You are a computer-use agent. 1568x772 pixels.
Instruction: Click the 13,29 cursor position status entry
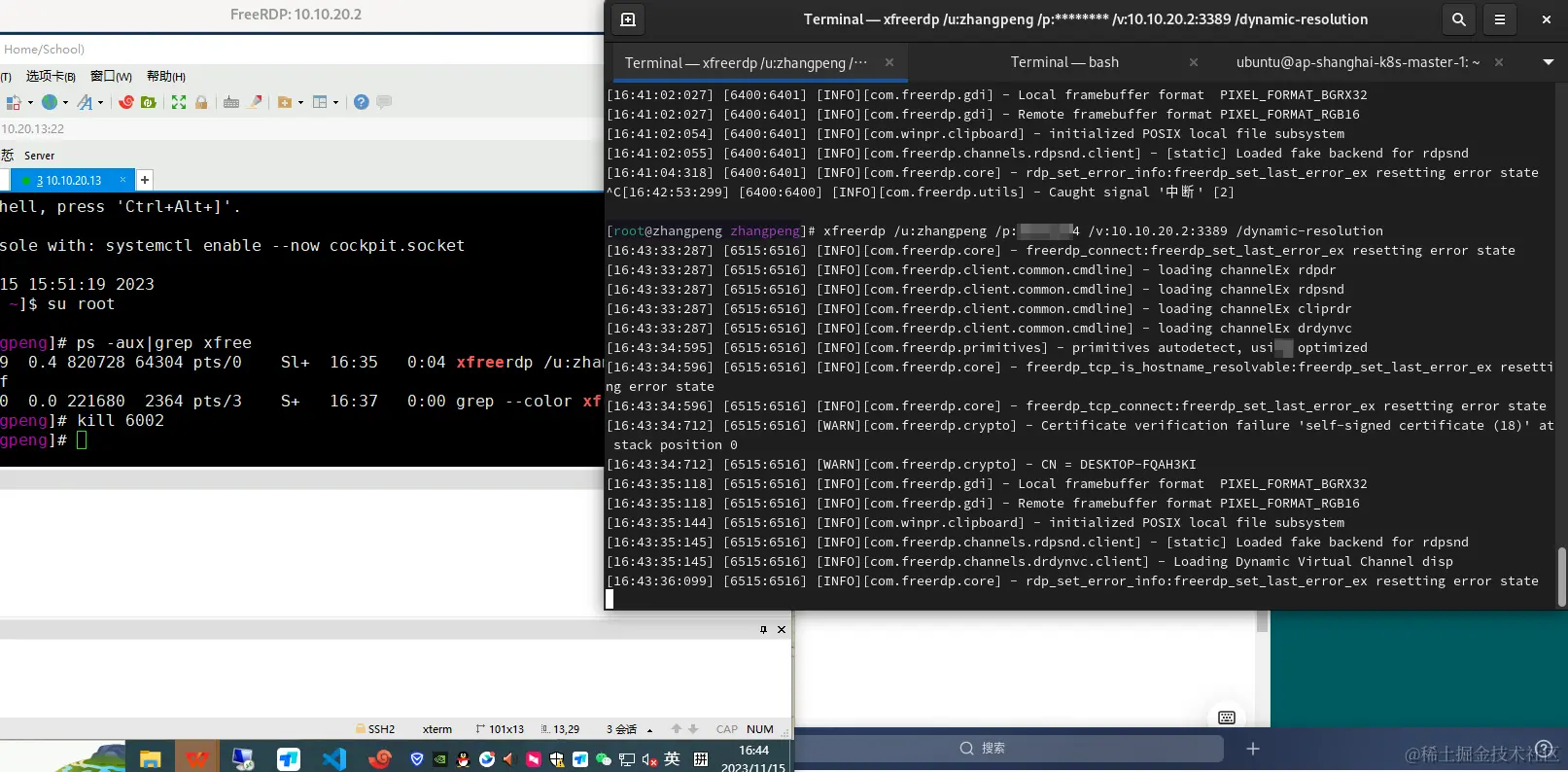point(561,729)
